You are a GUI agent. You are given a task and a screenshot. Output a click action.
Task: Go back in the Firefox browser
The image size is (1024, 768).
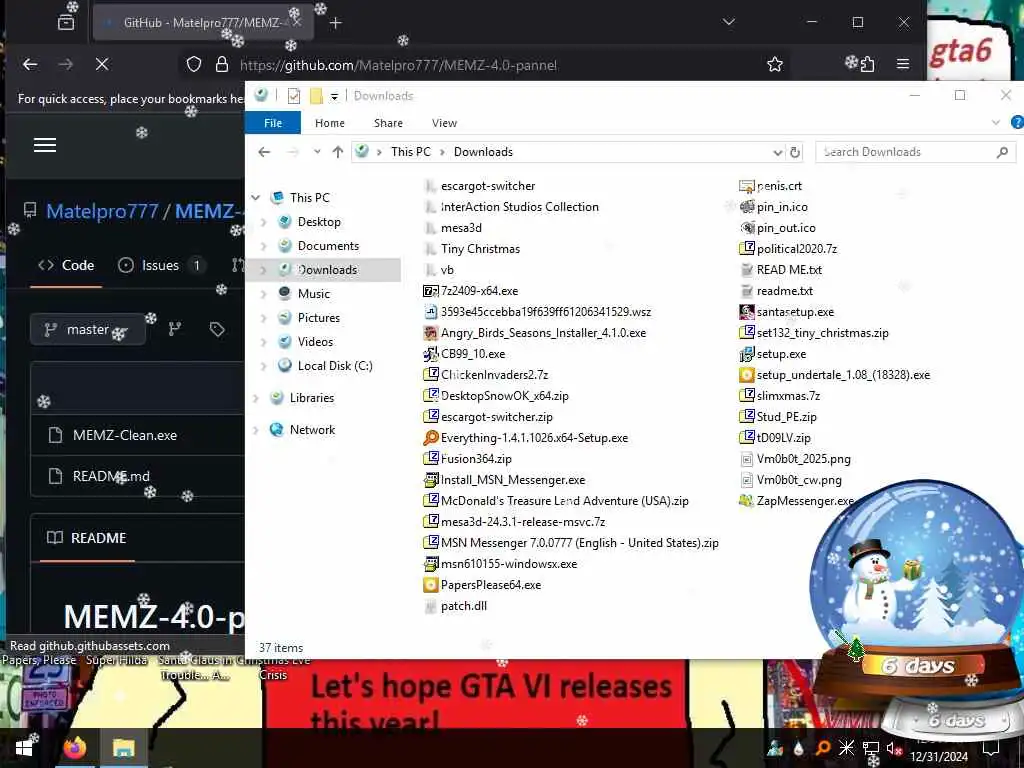[30, 64]
